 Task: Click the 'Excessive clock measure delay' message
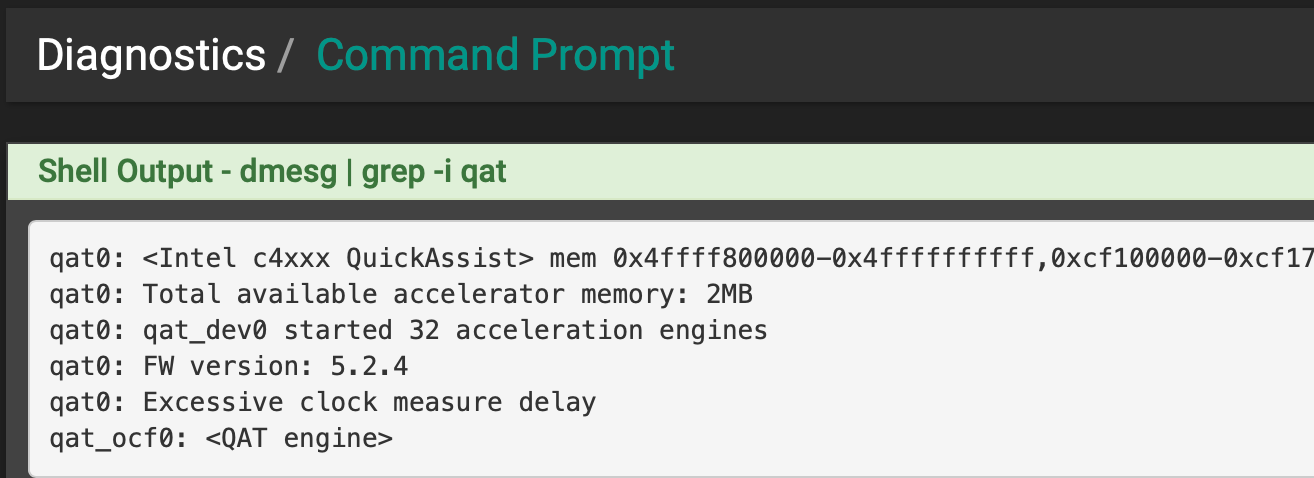369,403
